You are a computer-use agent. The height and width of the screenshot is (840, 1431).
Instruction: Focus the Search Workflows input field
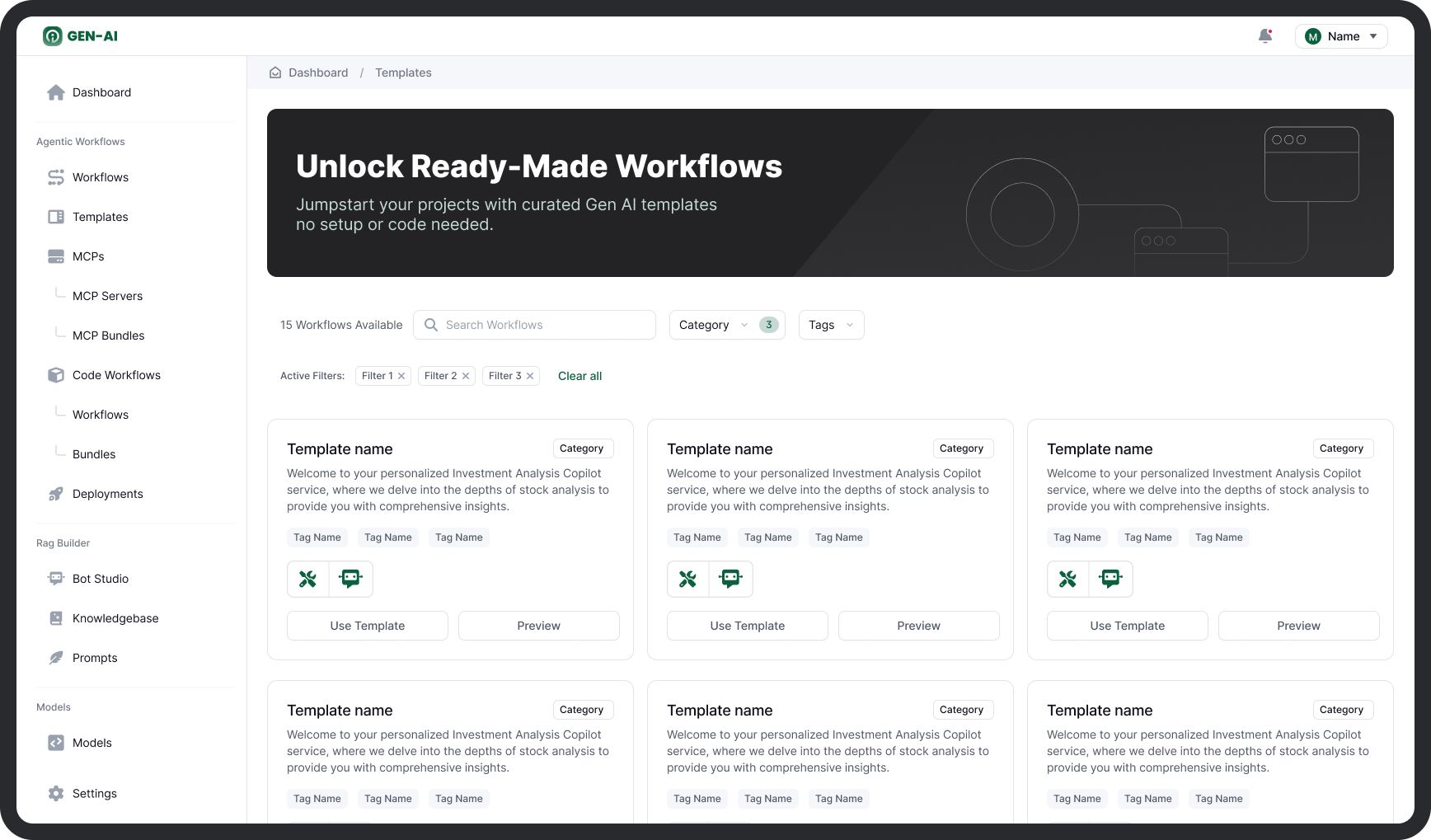(544, 325)
